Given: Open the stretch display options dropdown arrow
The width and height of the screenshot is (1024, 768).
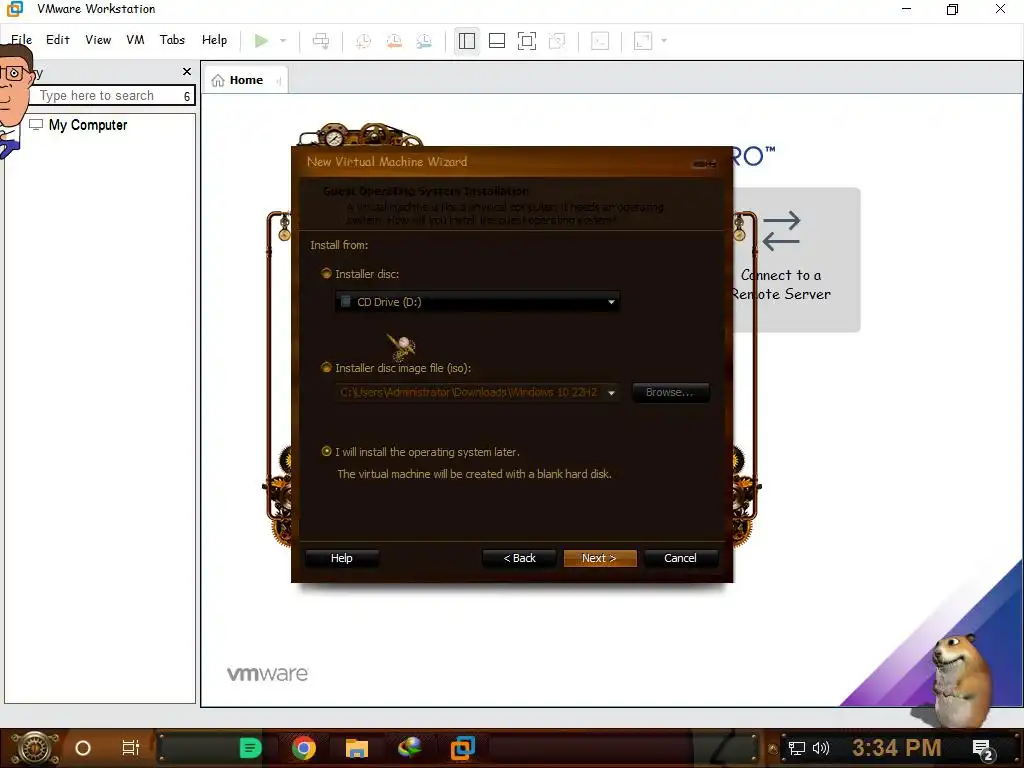Looking at the screenshot, I should (x=664, y=41).
